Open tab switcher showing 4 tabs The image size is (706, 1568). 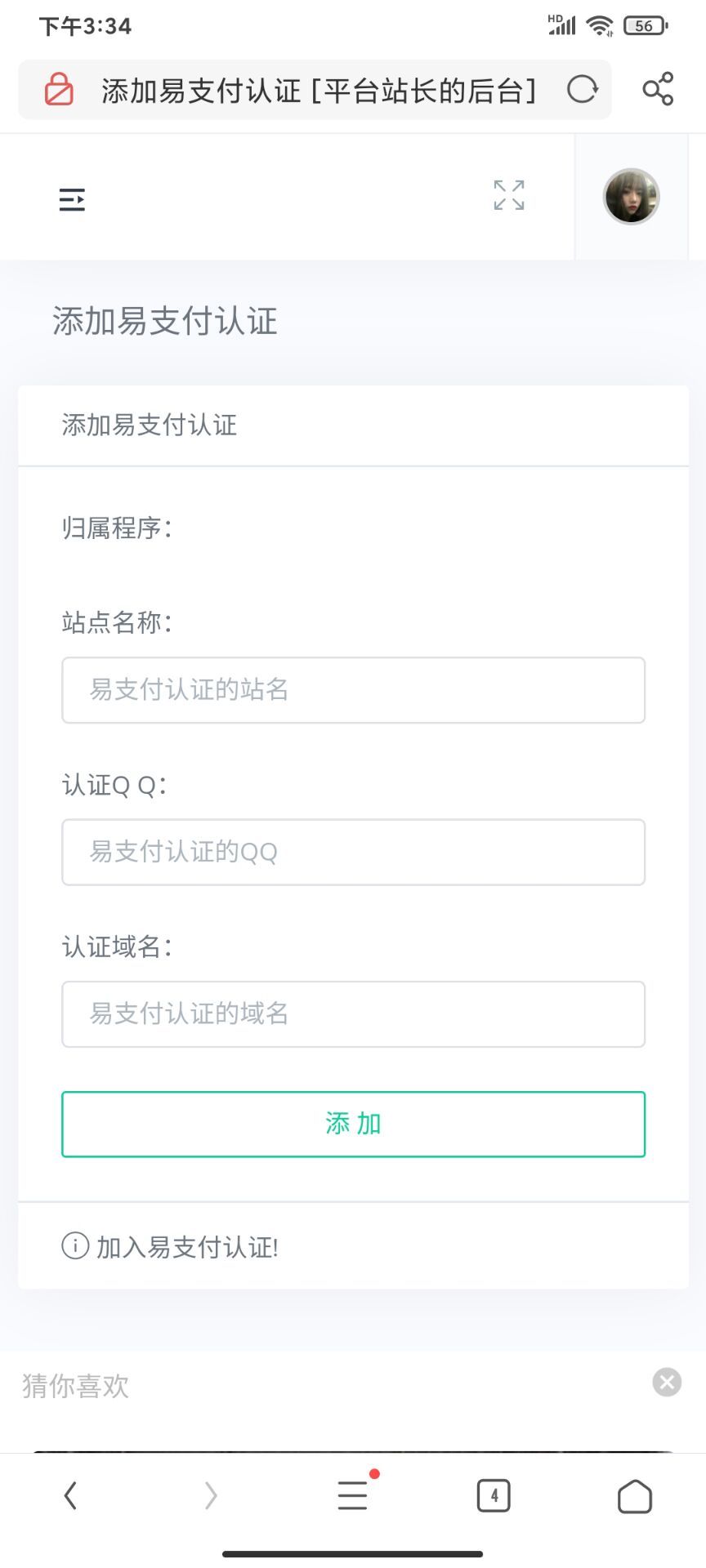coord(494,1496)
